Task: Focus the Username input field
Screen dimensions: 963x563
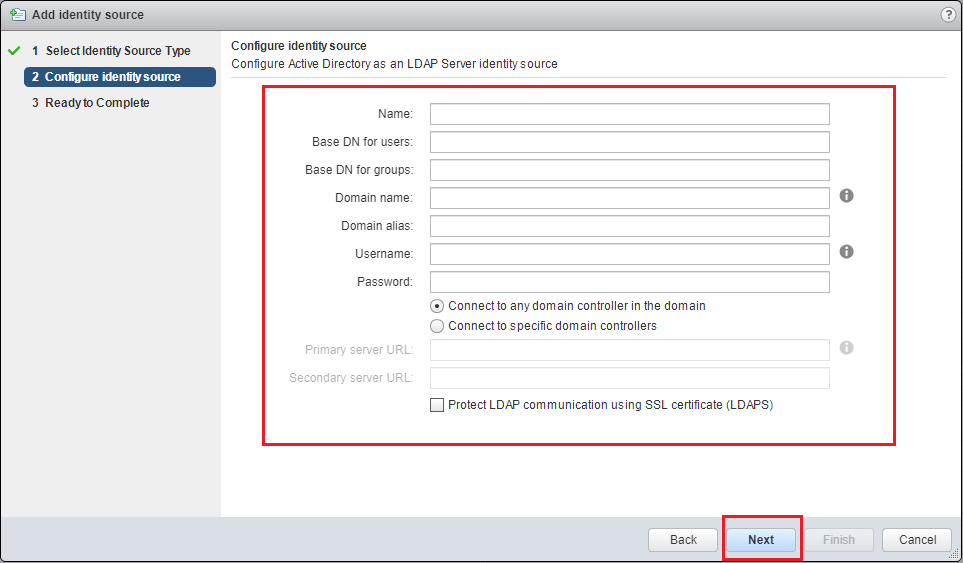Action: coord(630,254)
